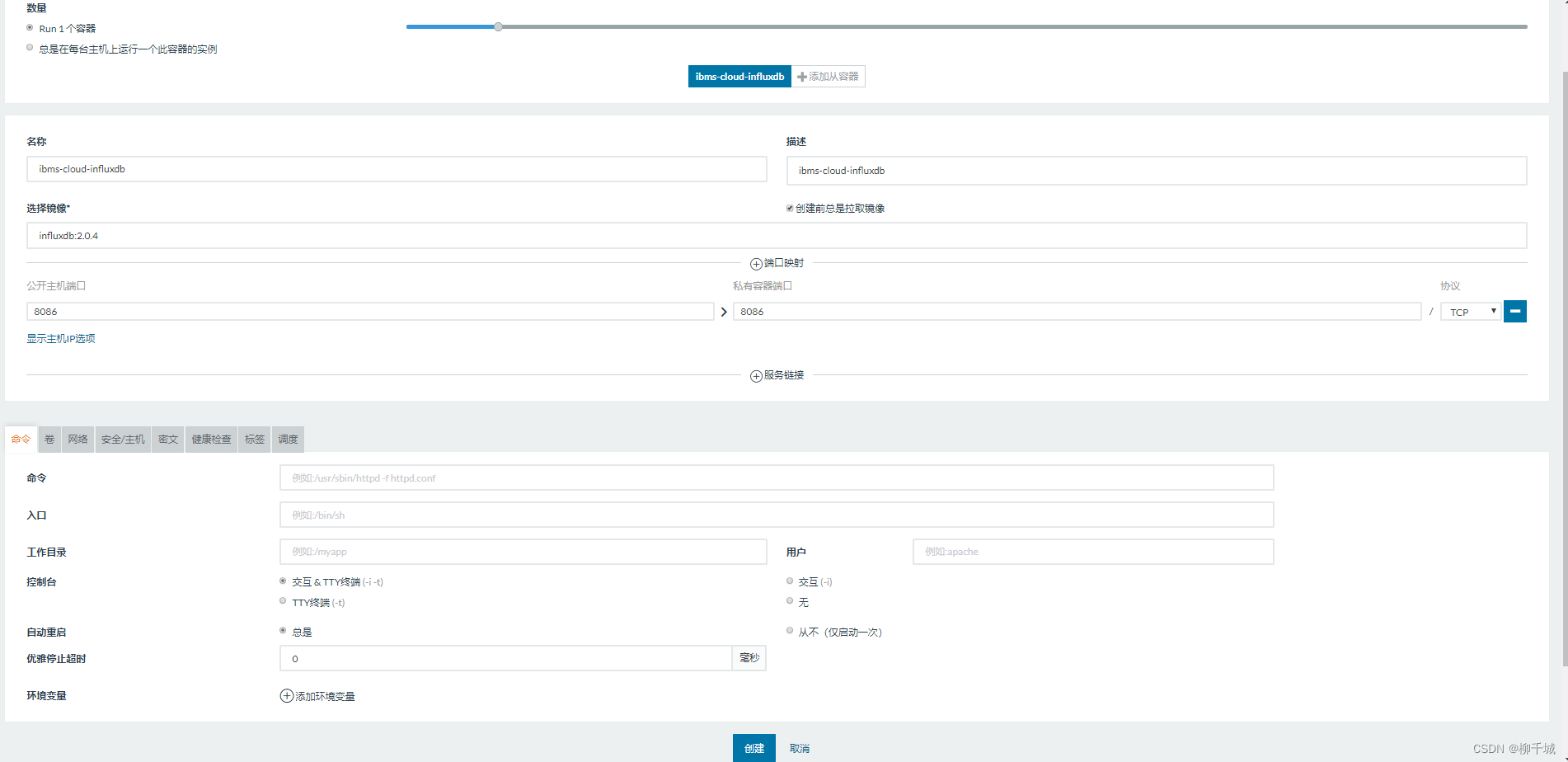1568x762 pixels.
Task: Select the ibms-cloud-influxdb container tab
Action: (x=739, y=77)
